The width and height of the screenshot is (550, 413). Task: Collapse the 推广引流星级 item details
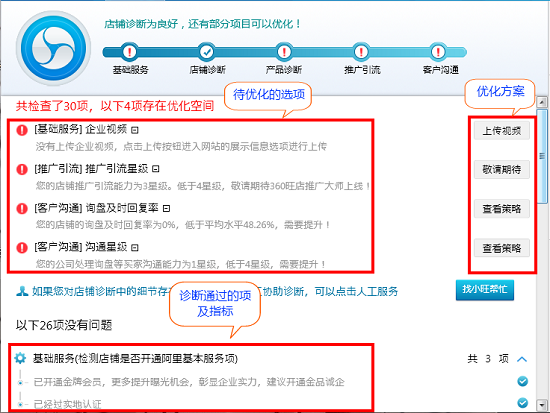tap(156, 169)
